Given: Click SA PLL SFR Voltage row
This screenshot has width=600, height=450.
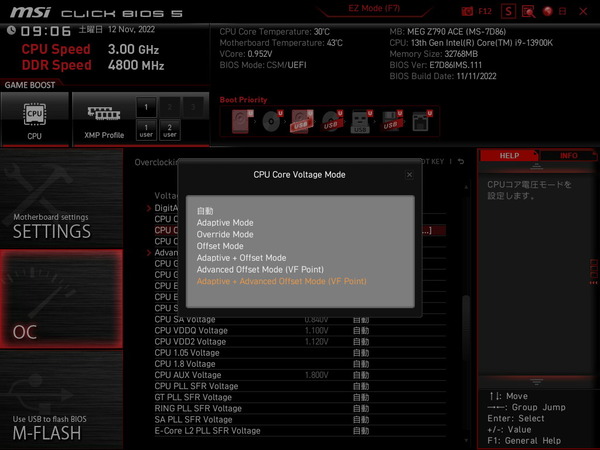Looking at the screenshot, I should pyautogui.click(x=300, y=420).
